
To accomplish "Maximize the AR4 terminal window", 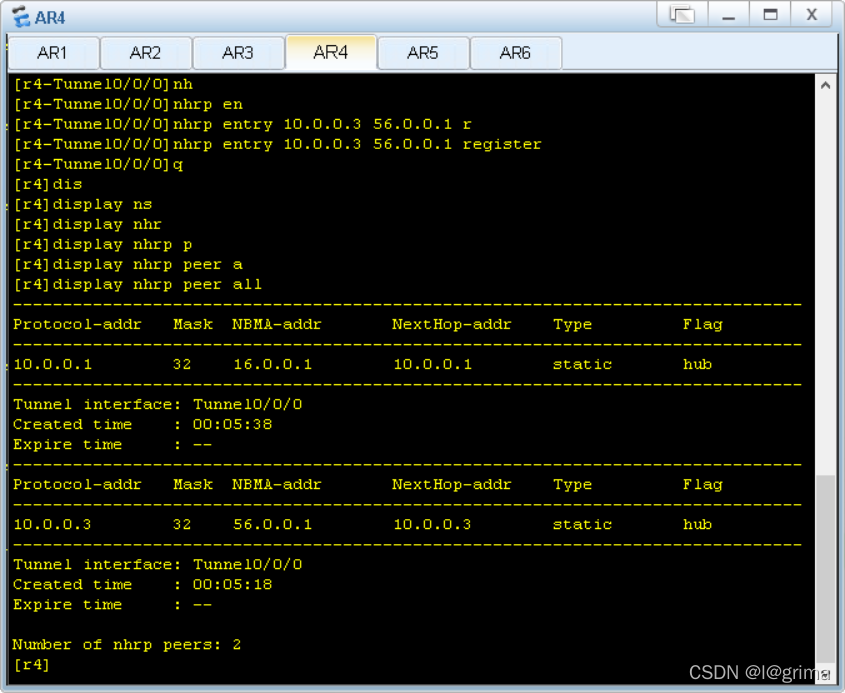I will pos(771,13).
